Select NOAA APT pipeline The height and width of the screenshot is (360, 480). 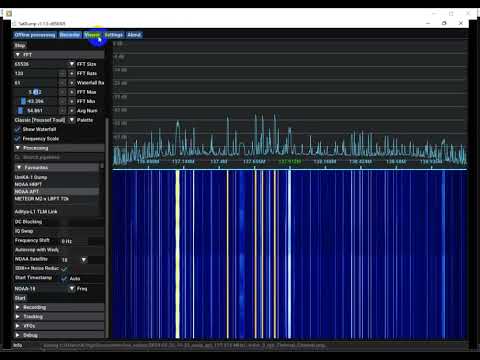tap(56, 192)
